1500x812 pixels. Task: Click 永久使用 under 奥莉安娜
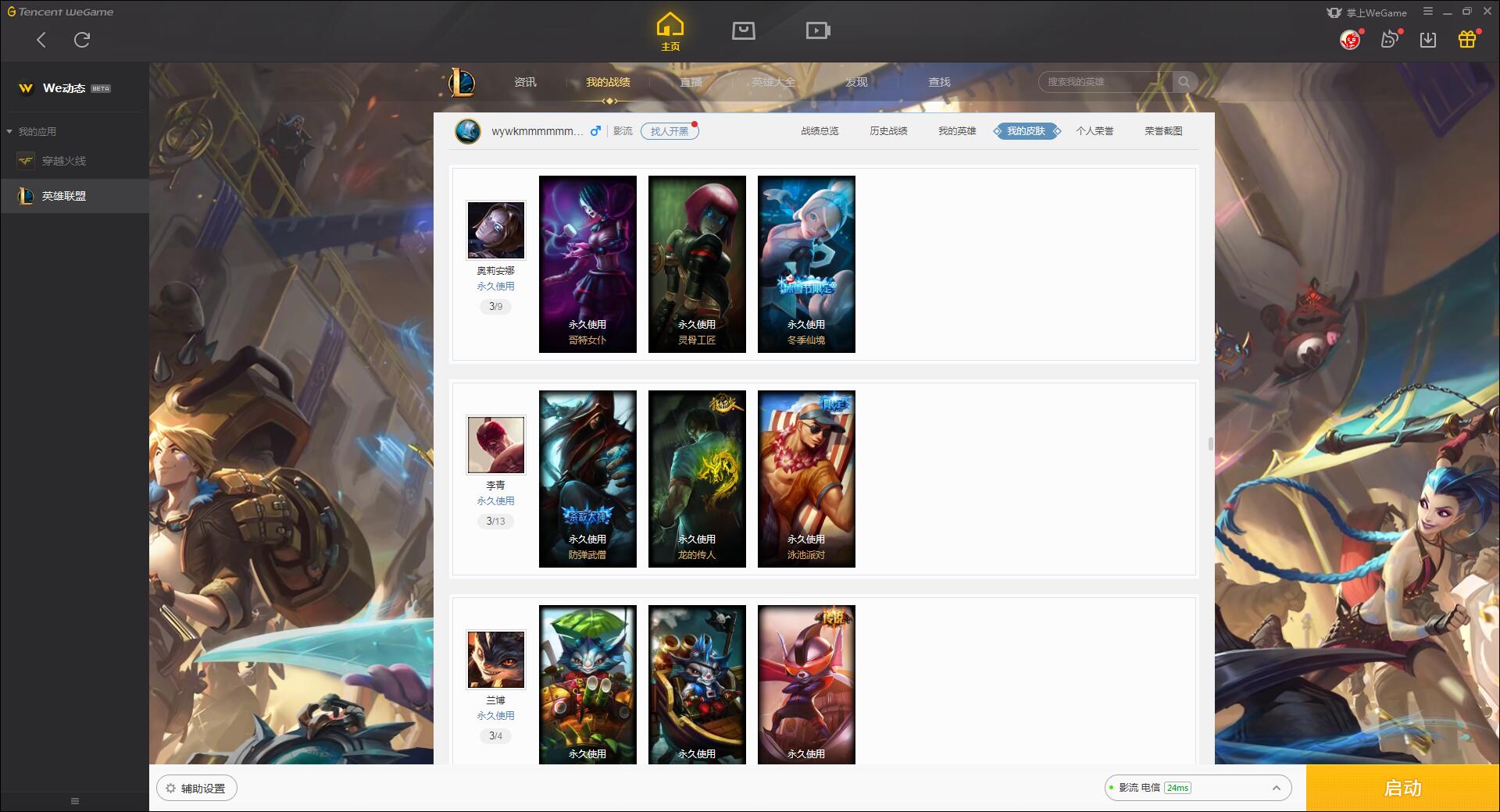click(x=495, y=287)
